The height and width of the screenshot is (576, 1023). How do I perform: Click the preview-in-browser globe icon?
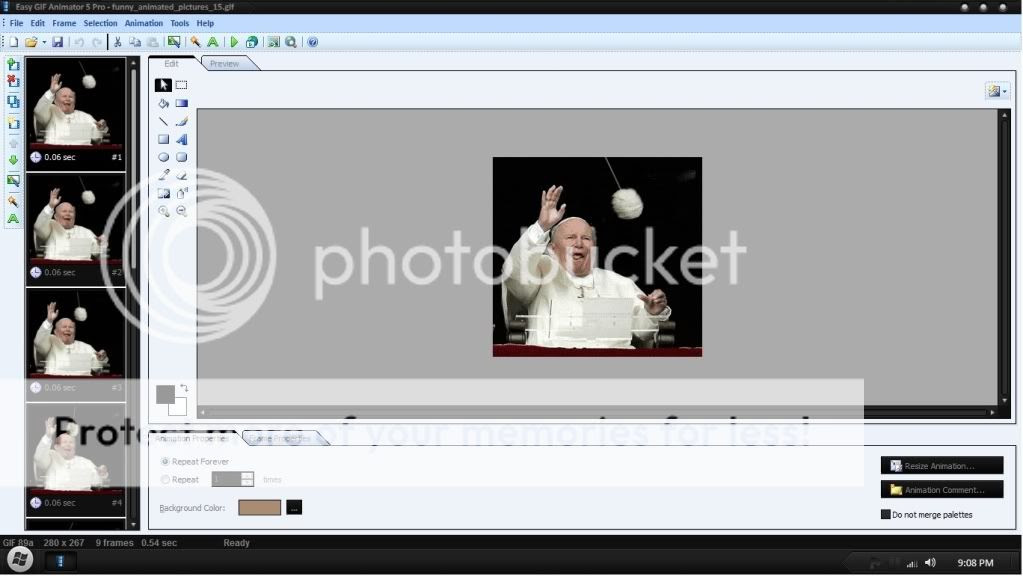click(x=252, y=42)
